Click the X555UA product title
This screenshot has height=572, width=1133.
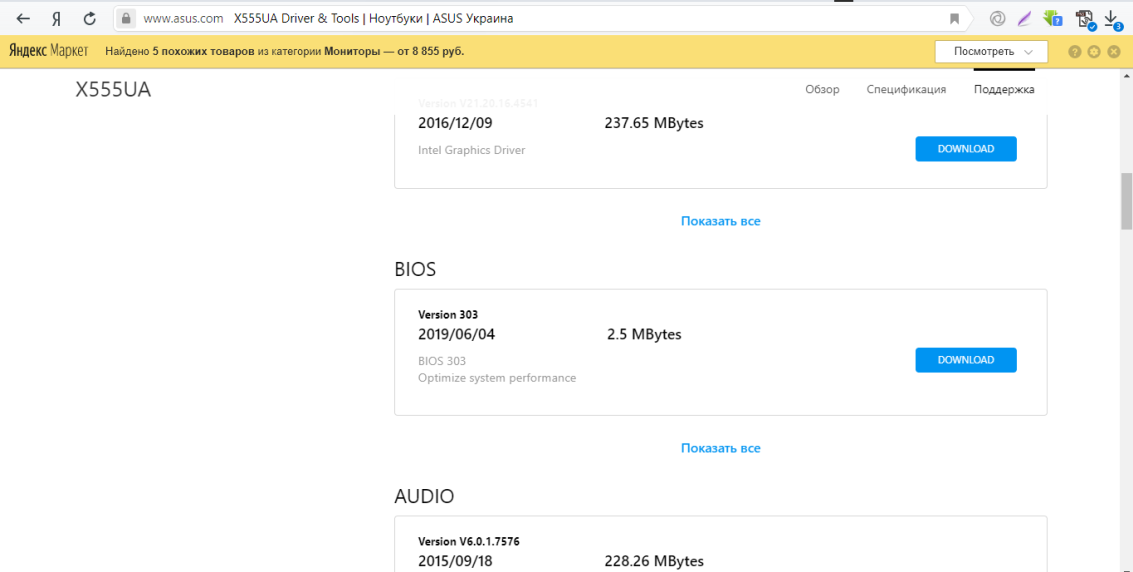pos(113,90)
